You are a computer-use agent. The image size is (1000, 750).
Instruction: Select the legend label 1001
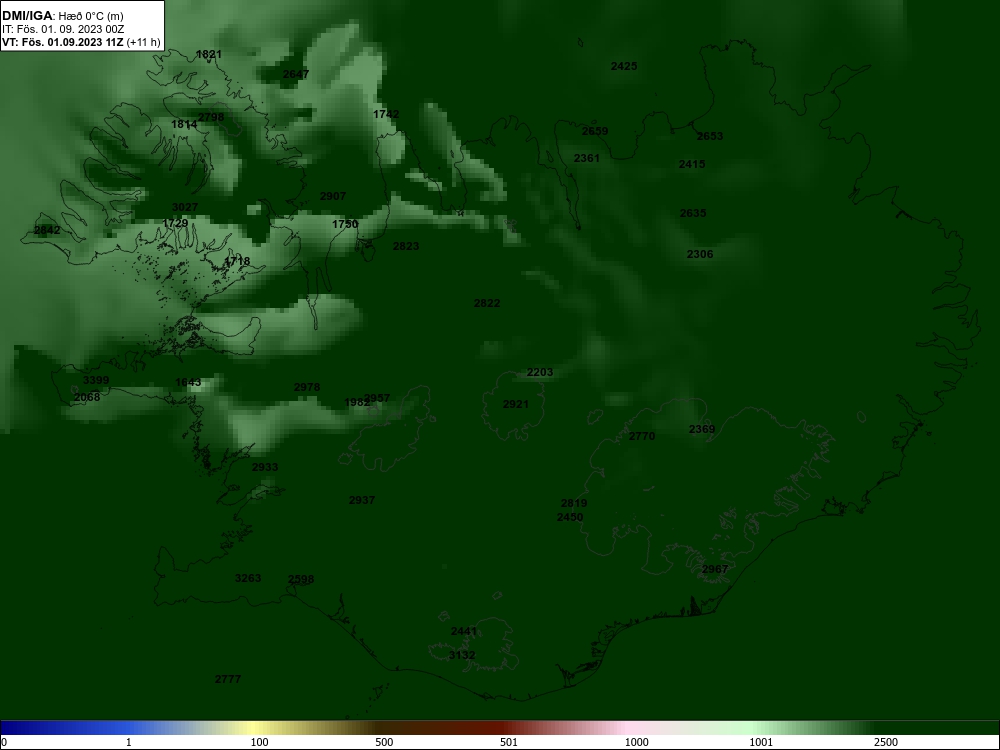tap(761, 742)
